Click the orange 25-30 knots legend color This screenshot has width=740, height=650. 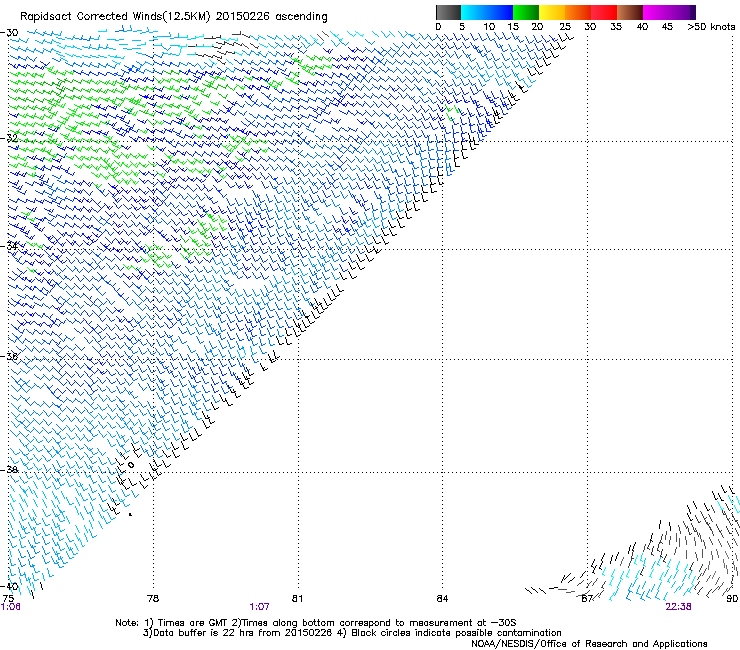click(x=578, y=12)
